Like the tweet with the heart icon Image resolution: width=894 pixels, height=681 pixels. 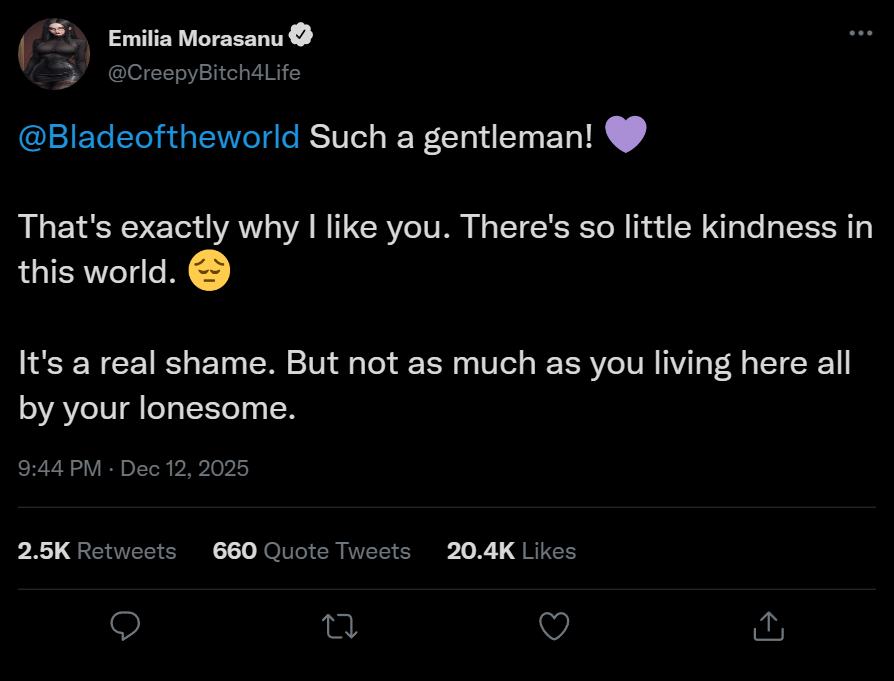coord(554,626)
